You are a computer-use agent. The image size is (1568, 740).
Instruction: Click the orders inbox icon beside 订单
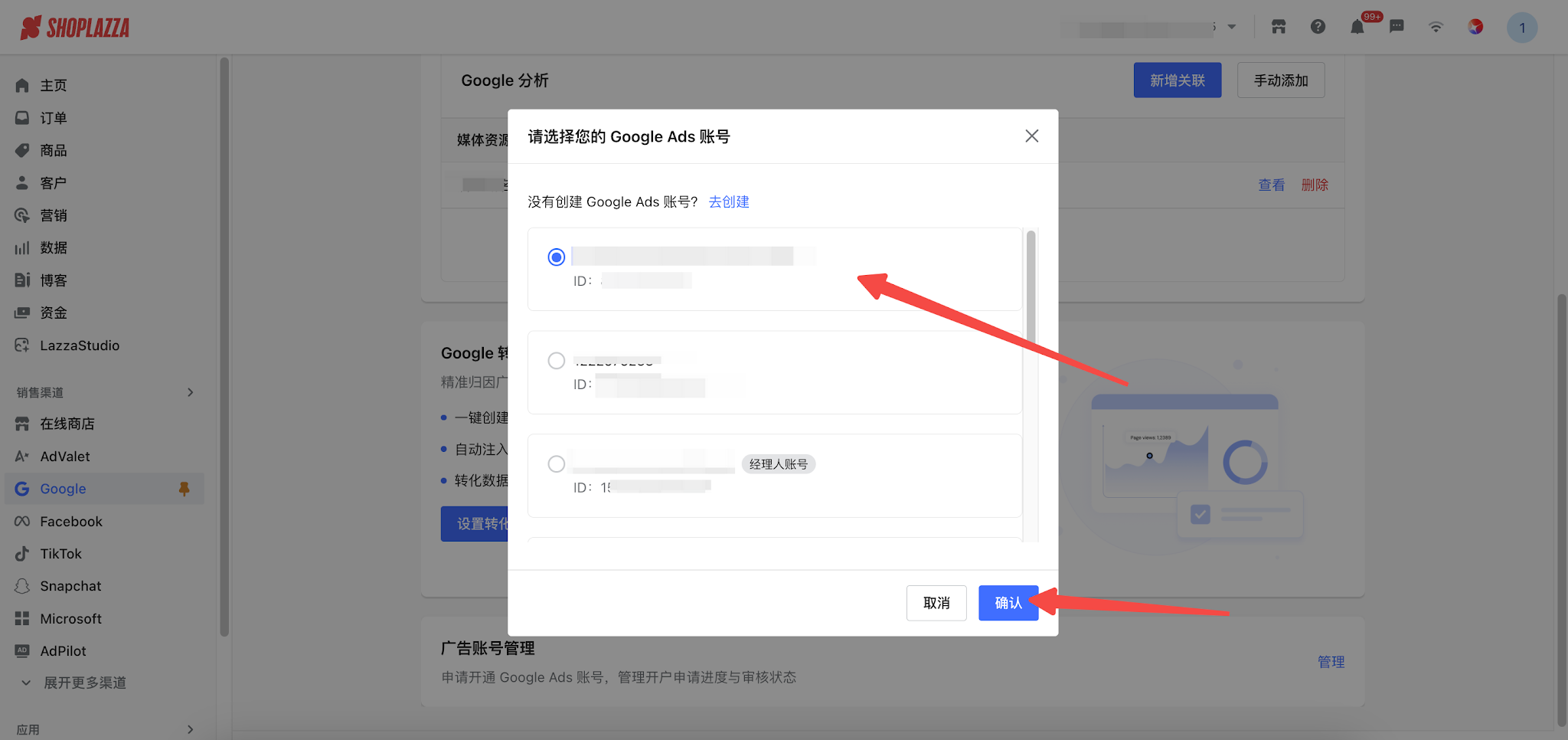pos(22,118)
